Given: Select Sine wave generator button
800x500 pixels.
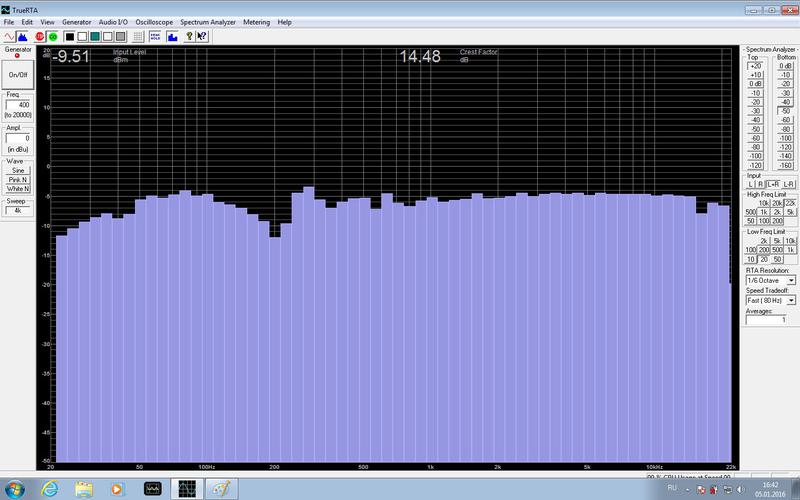Looking at the screenshot, I should pos(18,170).
